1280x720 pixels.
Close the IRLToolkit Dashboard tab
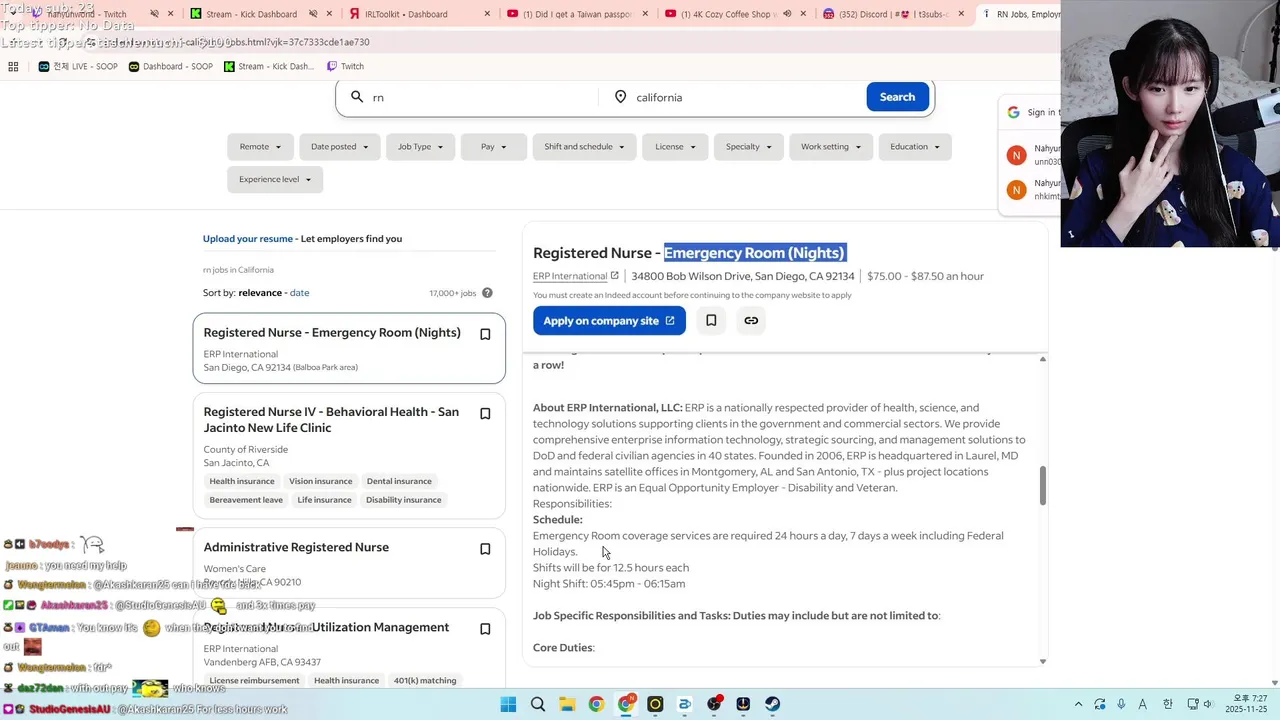[x=488, y=14]
